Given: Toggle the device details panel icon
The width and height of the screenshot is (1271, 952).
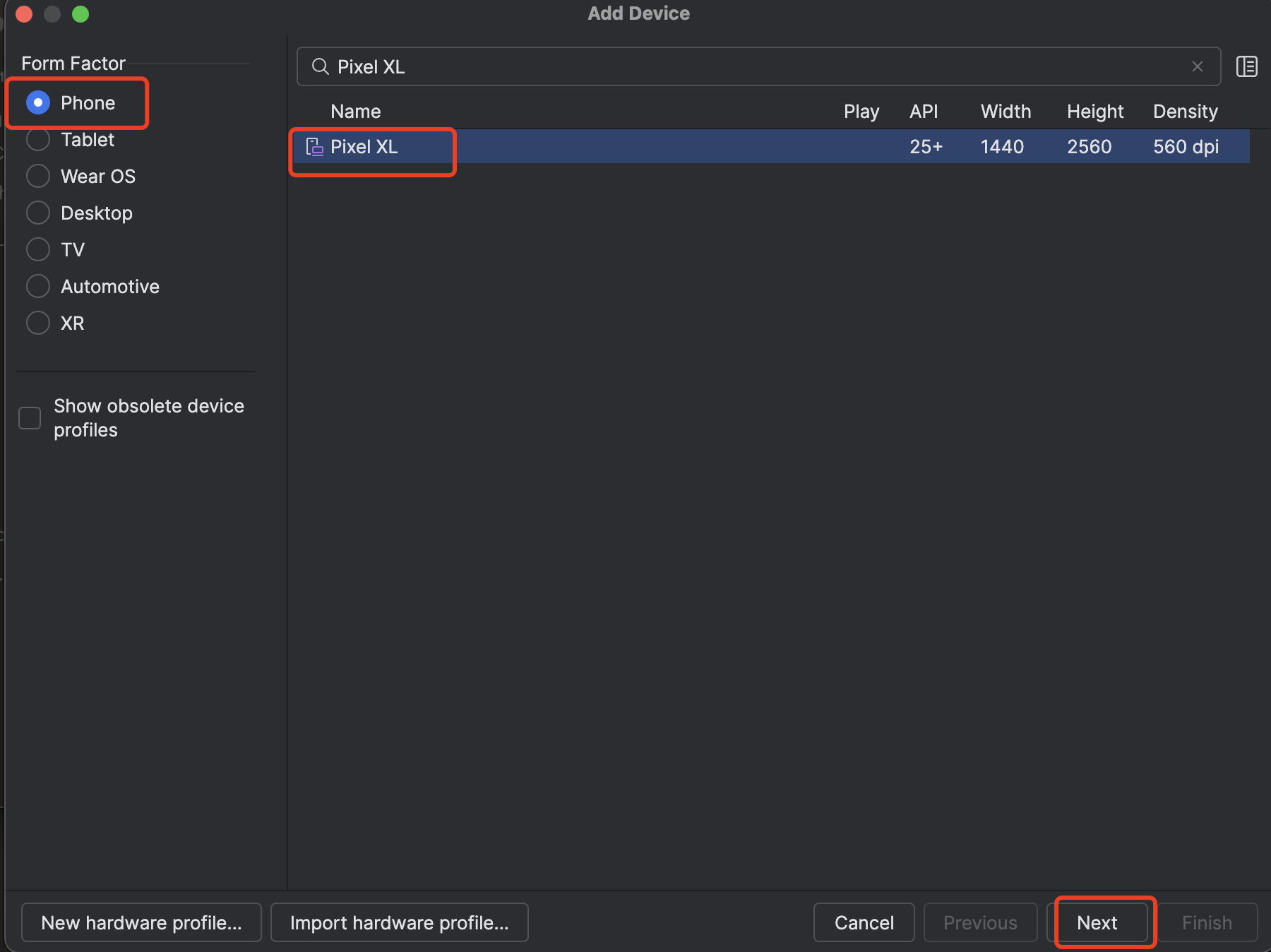Looking at the screenshot, I should pos(1247,66).
